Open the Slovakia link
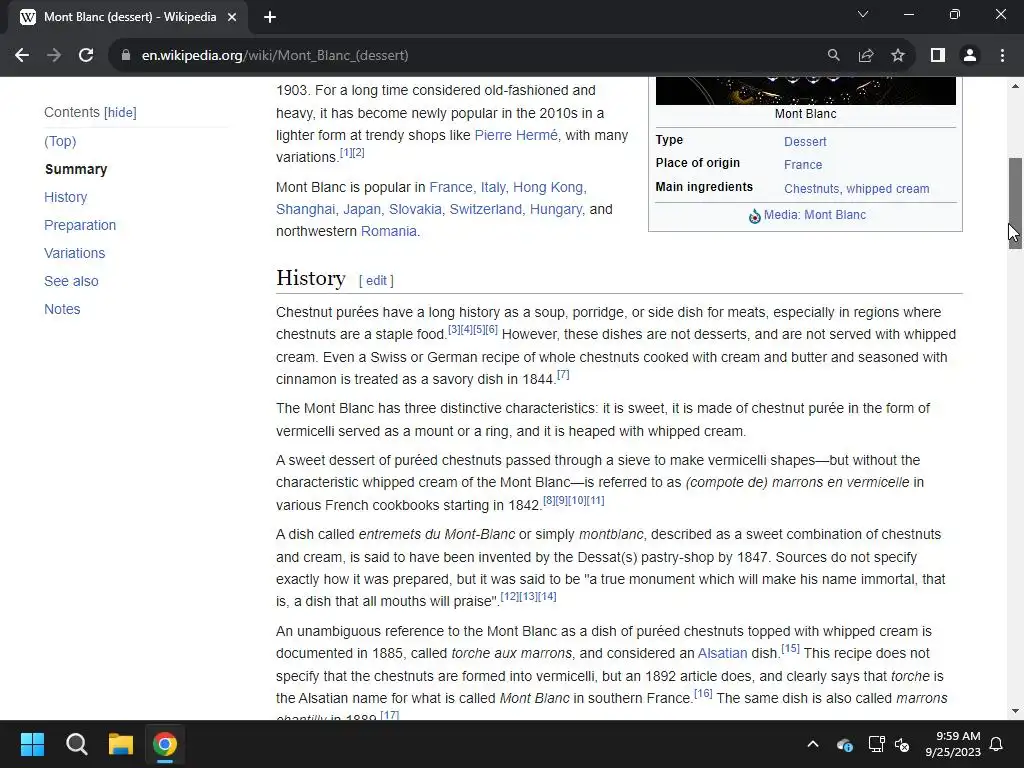Screen dimensions: 1024x768 coord(415,209)
